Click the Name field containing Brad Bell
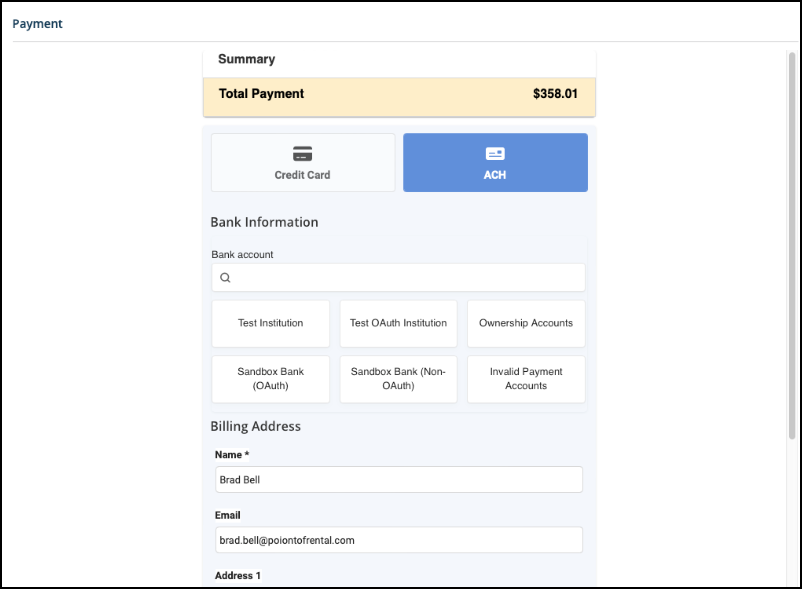 tap(398, 480)
